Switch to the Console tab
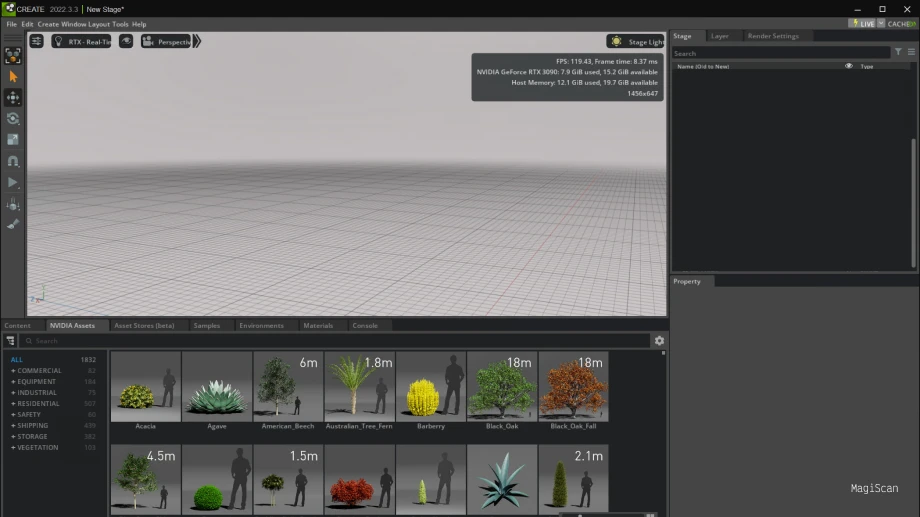Screen dimensions: 920x517 pos(365,325)
